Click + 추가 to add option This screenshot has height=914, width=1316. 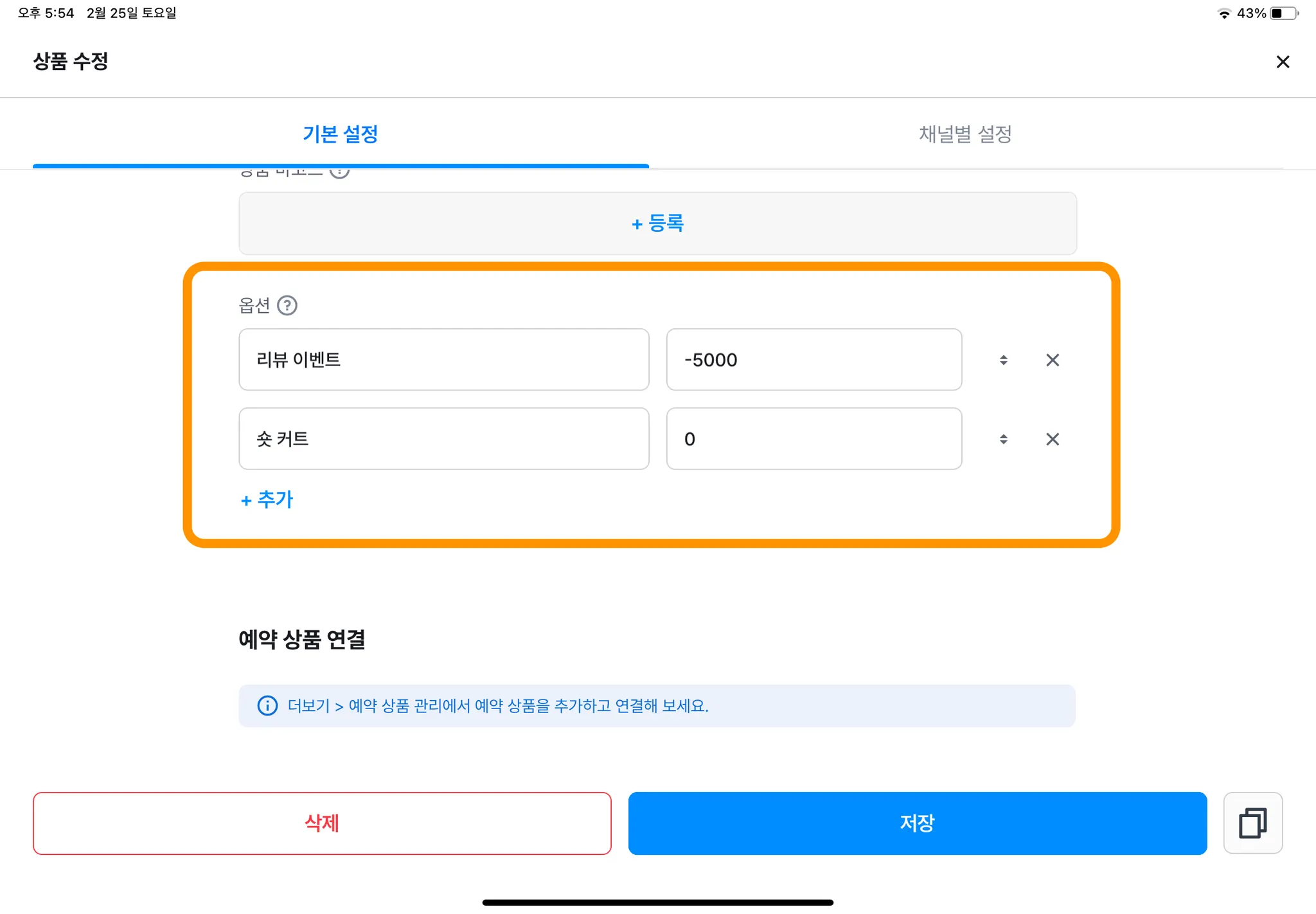coord(267,500)
